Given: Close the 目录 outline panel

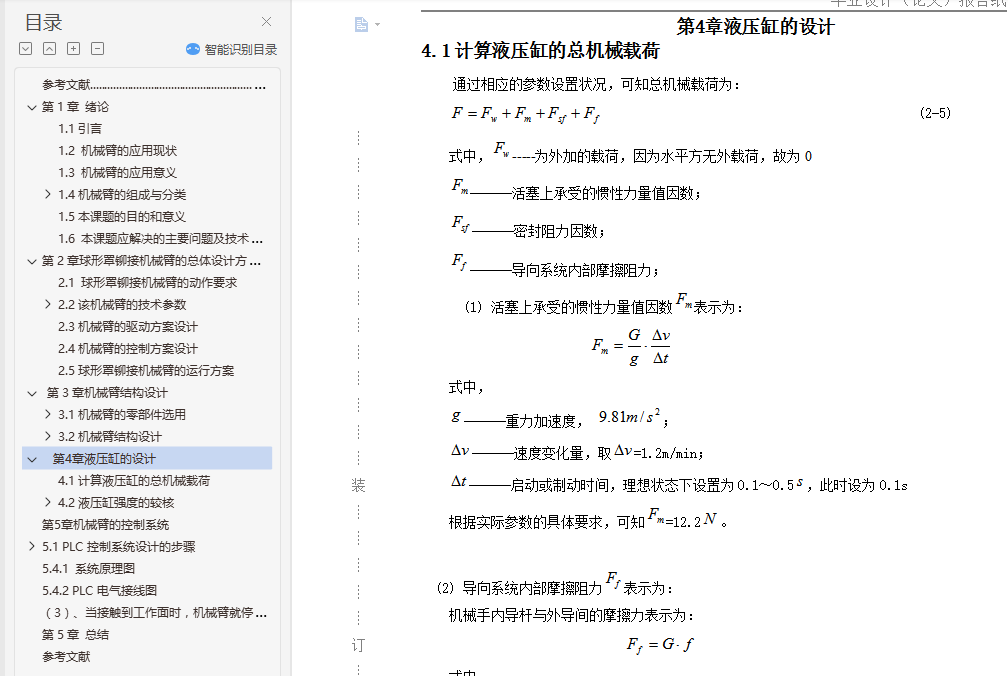Looking at the screenshot, I should point(266,22).
